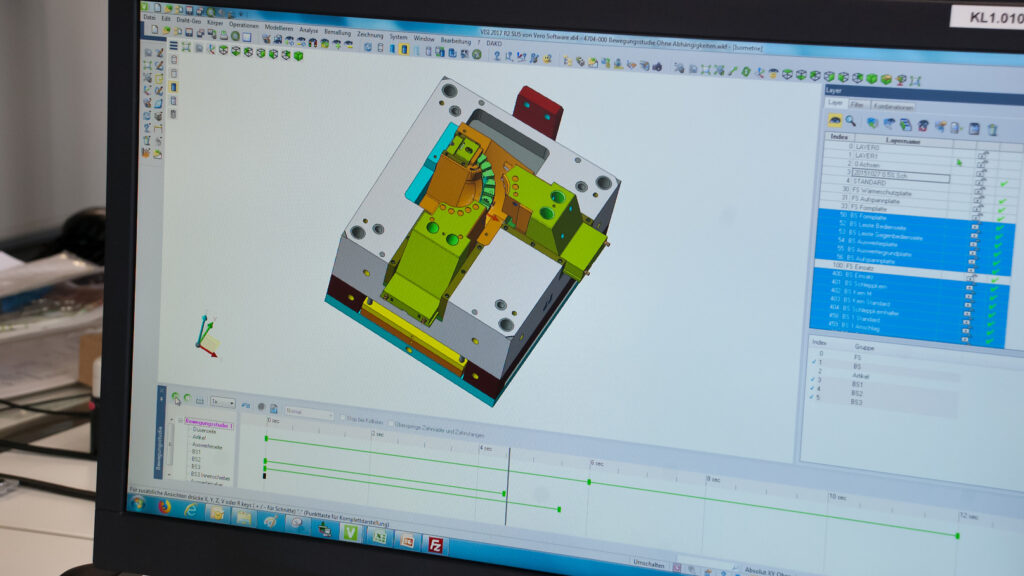The image size is (1024, 576).
Task: Click the Windows Start orb
Action: [x=138, y=503]
